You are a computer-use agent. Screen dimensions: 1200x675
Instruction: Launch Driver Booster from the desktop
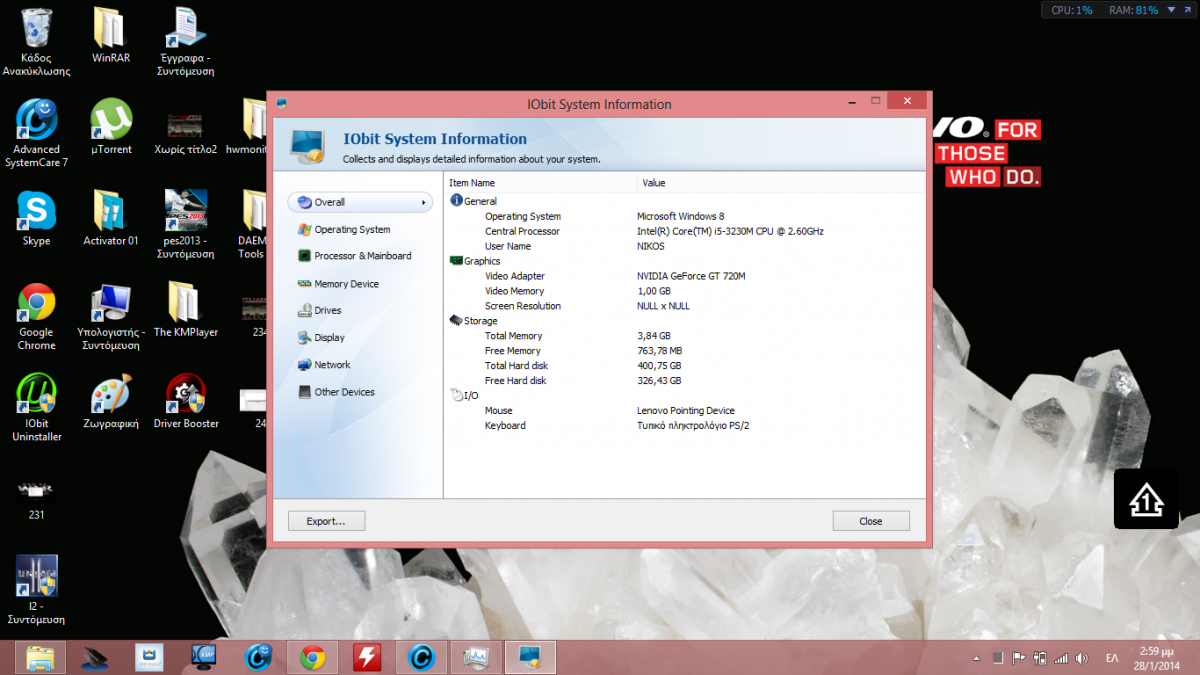[186, 401]
